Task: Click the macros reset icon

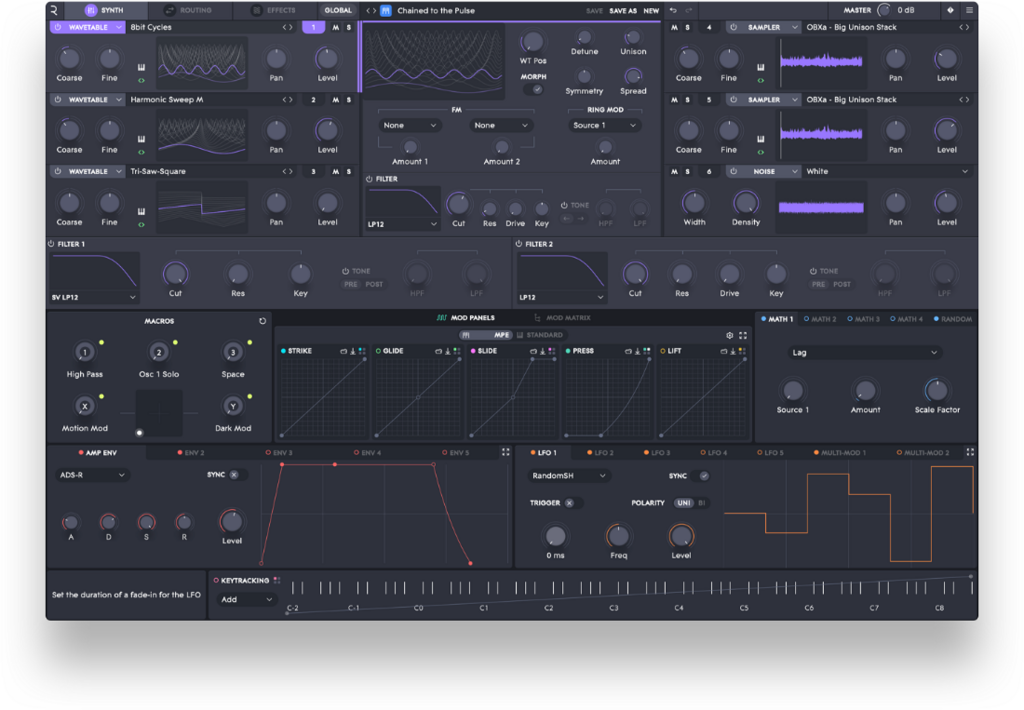Action: click(x=263, y=321)
